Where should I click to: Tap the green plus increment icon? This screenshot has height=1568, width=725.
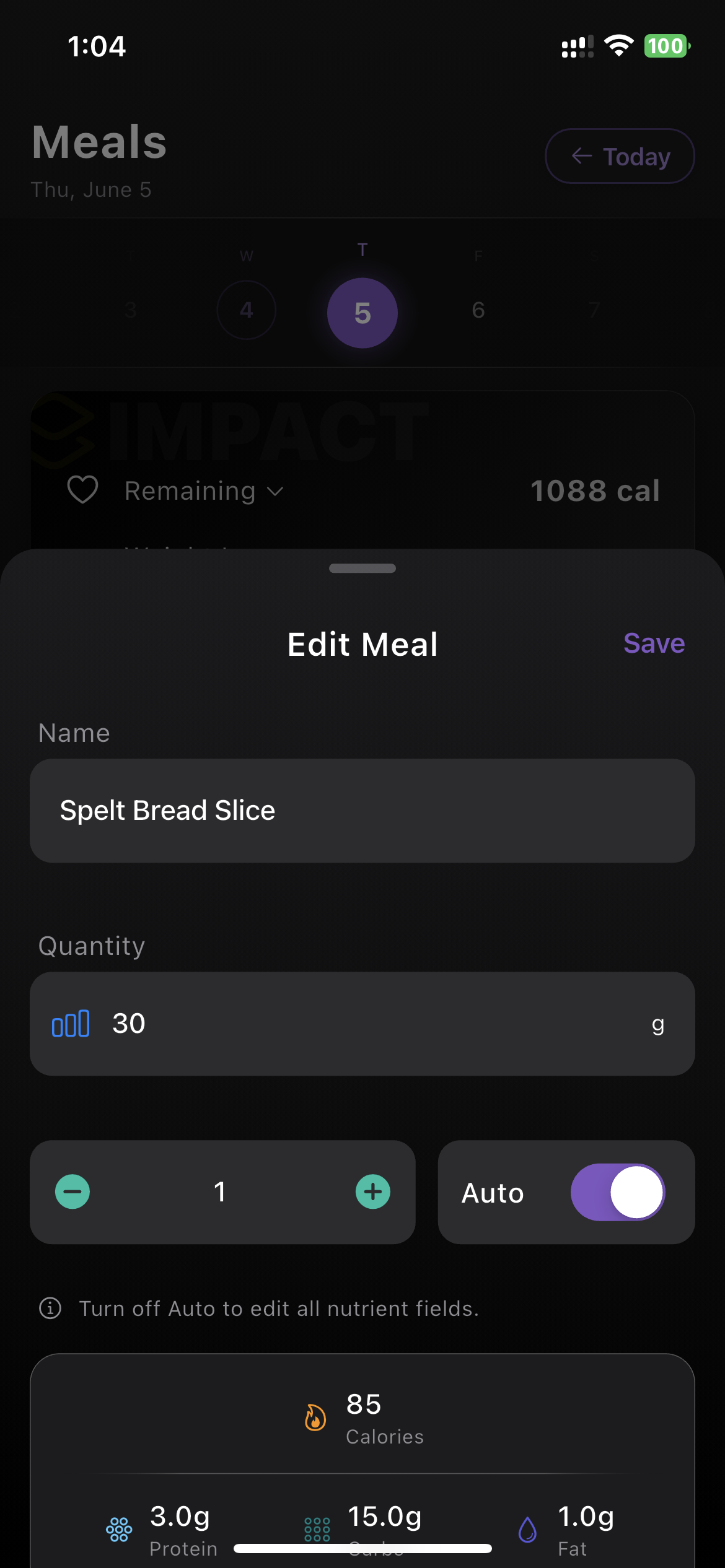click(x=373, y=1191)
